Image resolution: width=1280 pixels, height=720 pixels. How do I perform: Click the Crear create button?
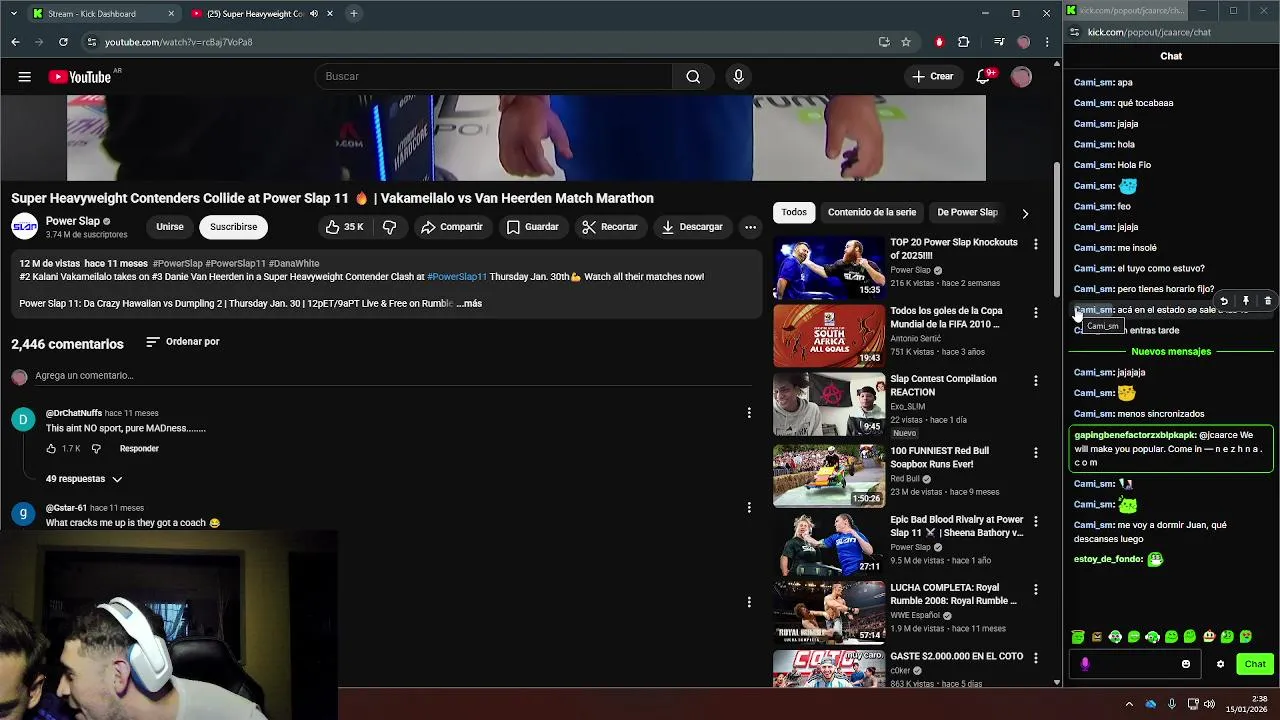click(x=933, y=77)
